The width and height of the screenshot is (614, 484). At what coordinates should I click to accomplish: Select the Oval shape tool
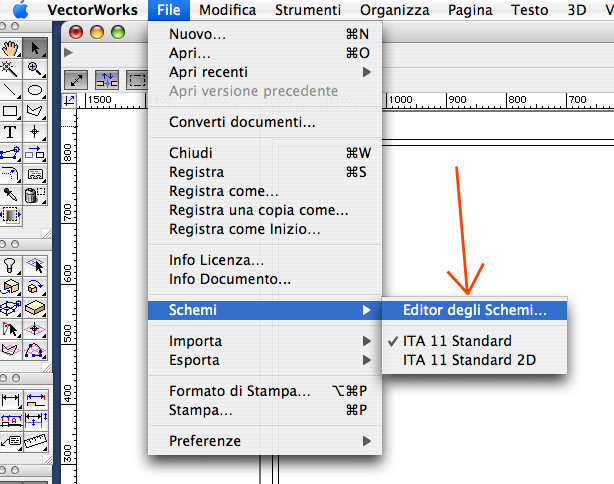[35, 90]
